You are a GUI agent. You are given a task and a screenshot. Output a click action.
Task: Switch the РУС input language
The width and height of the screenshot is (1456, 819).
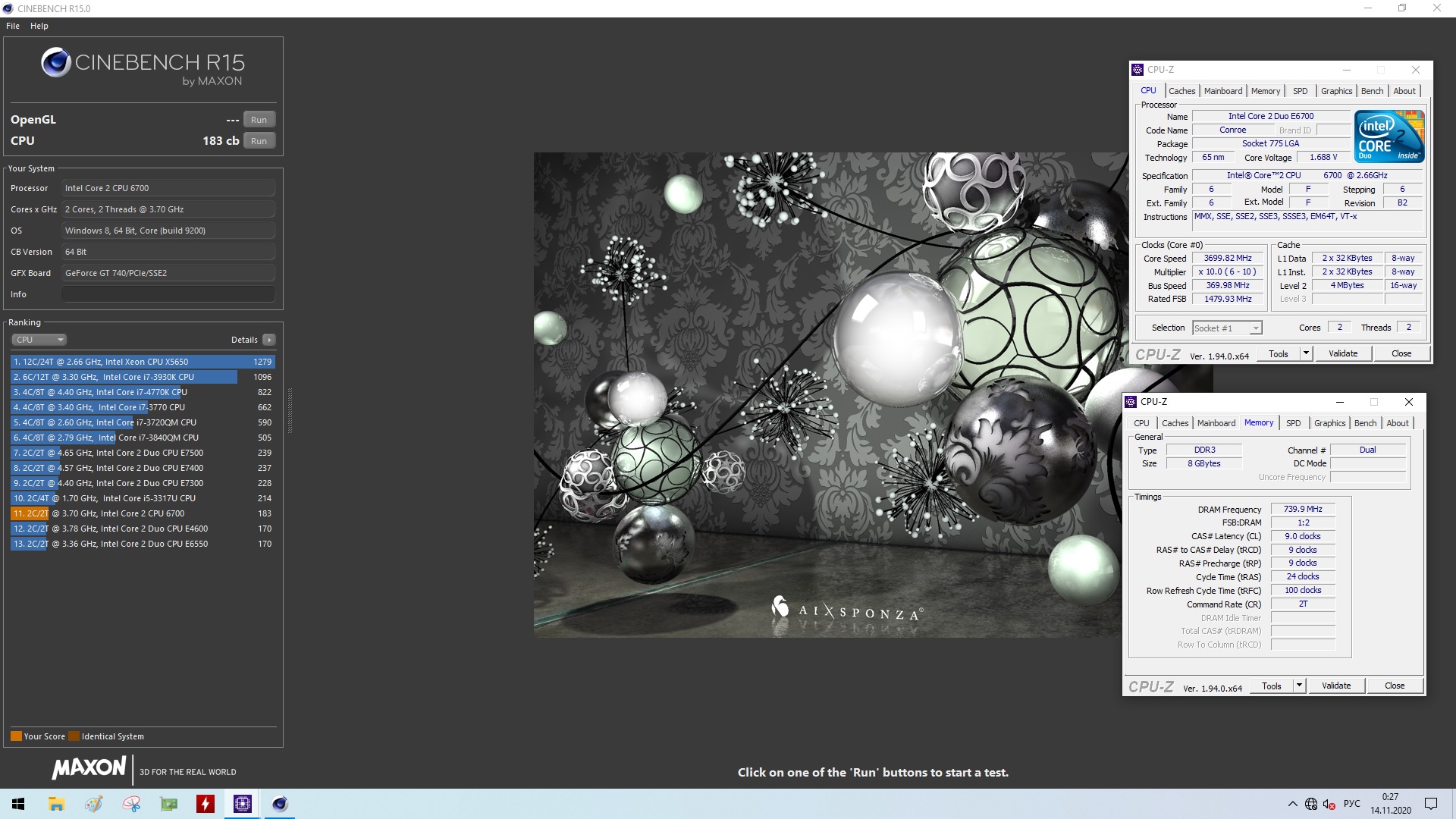1352,804
